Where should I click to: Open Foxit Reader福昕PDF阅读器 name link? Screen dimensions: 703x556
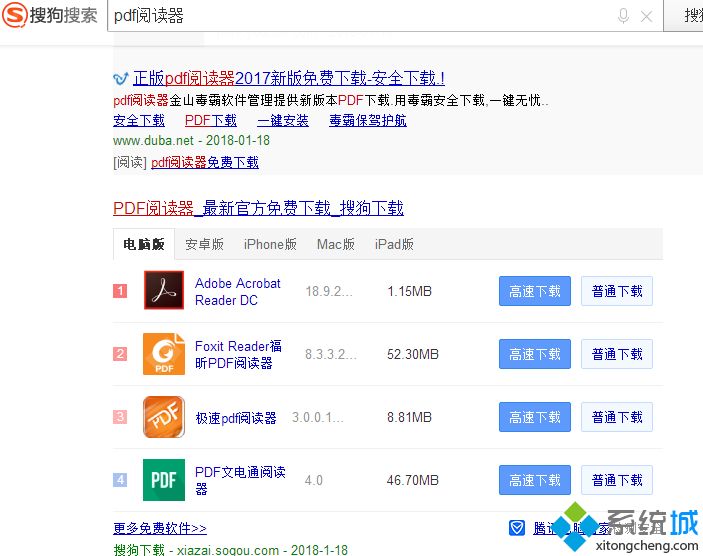(x=238, y=354)
